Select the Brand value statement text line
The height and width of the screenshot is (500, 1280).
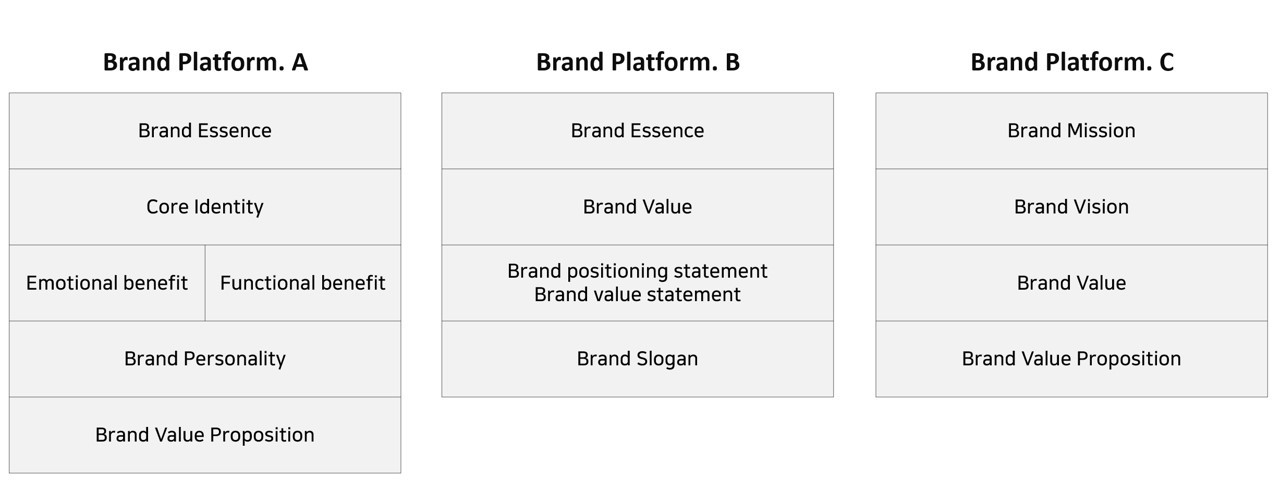[x=638, y=295]
